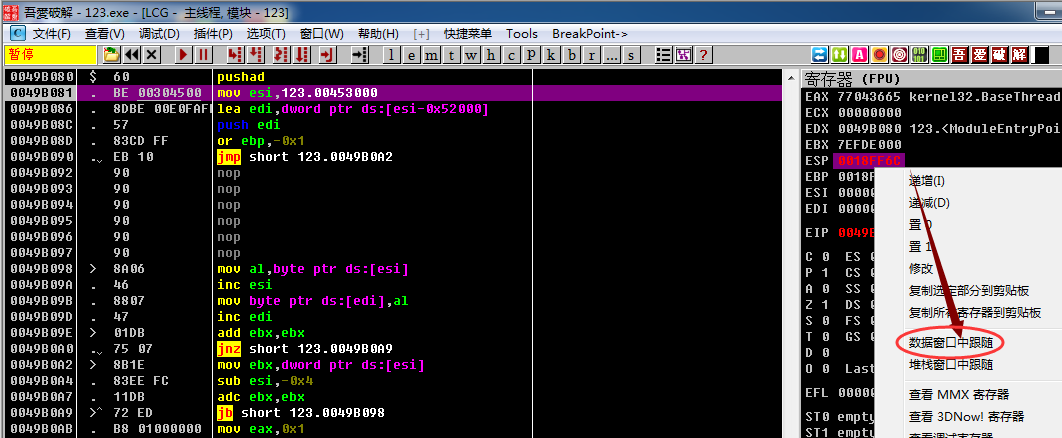1062x438 pixels.
Task: Open the Log window with the l button
Action: point(391,56)
